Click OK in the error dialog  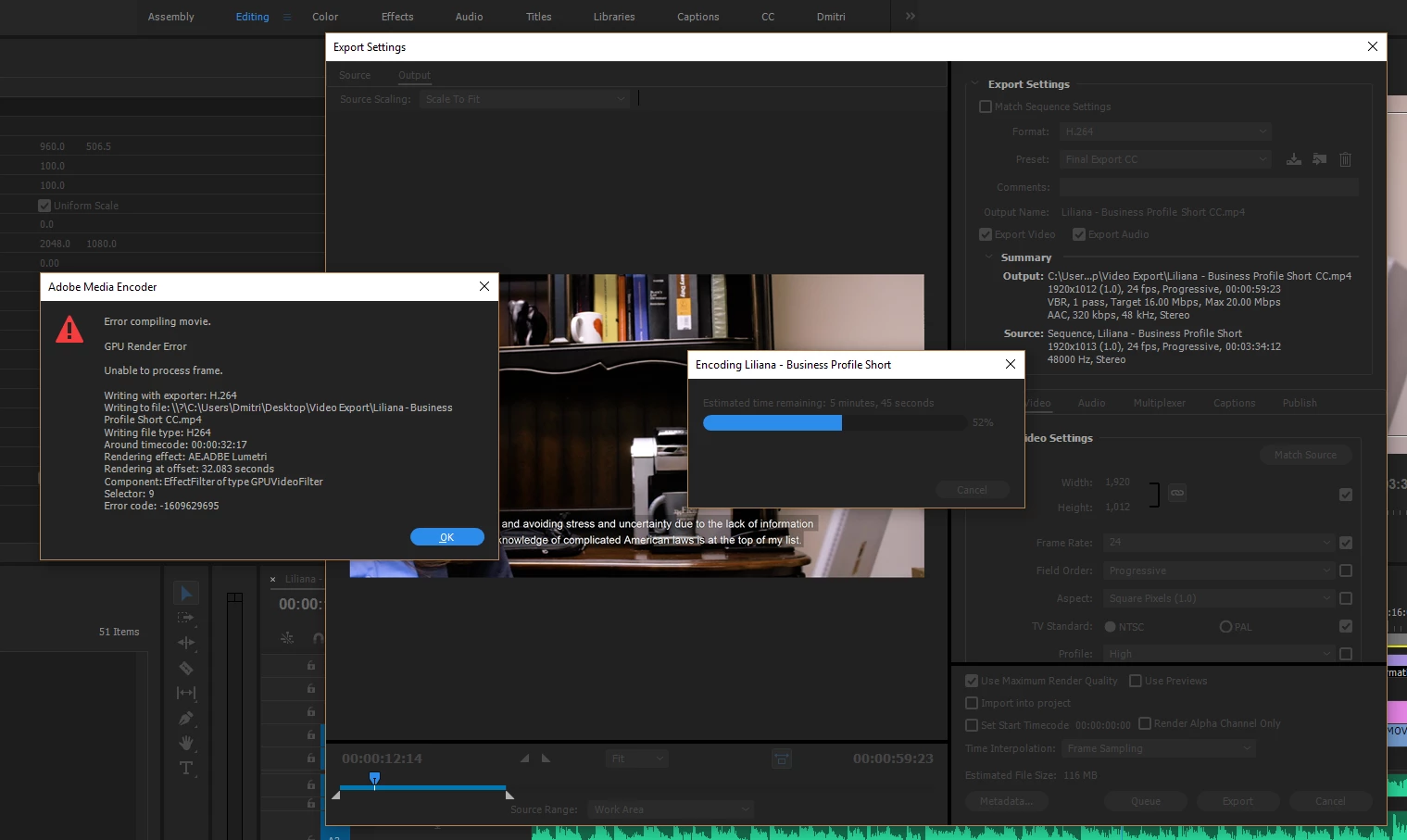coord(447,537)
